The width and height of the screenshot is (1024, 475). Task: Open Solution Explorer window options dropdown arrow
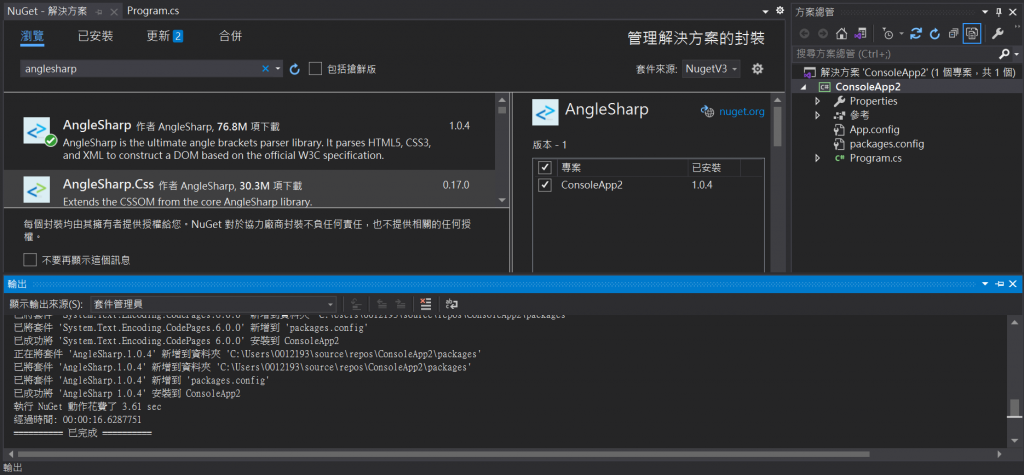point(985,12)
